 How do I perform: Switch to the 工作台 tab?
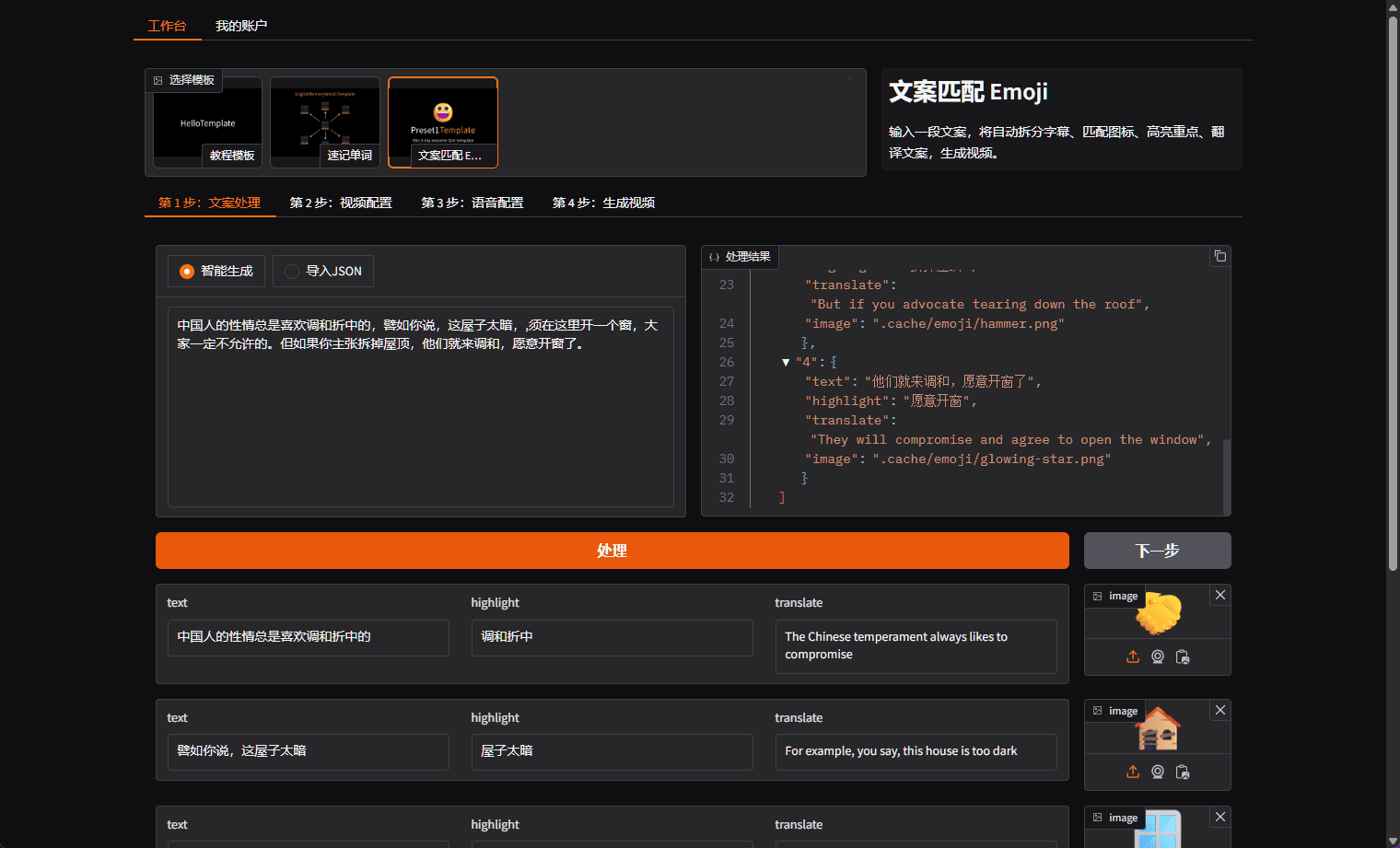(167, 26)
